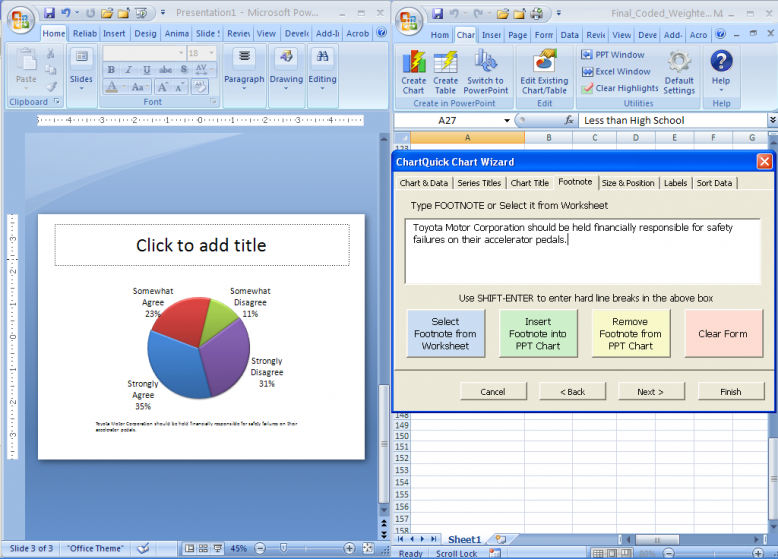Screen dimensions: 778x559
Task: Open the Insert tab in PowerPoint
Action: pos(114,33)
